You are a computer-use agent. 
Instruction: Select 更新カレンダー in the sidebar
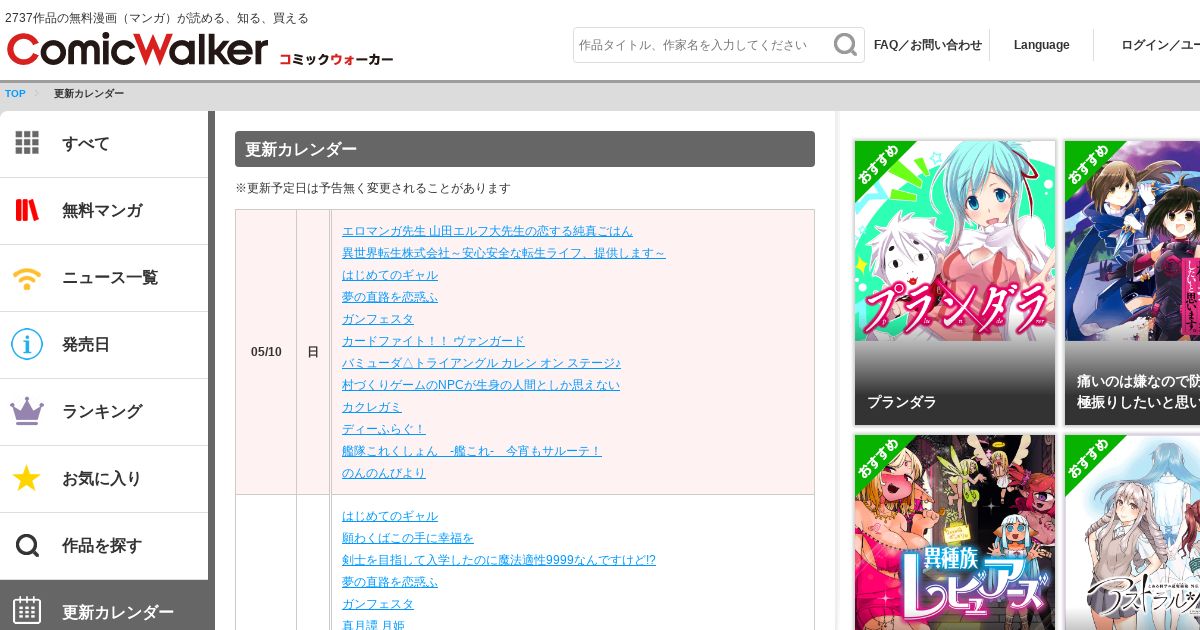(x=104, y=606)
